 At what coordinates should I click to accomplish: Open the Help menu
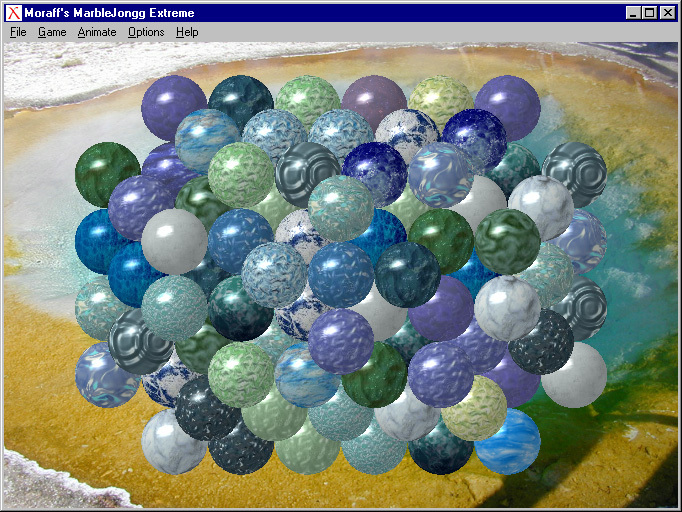[x=187, y=32]
